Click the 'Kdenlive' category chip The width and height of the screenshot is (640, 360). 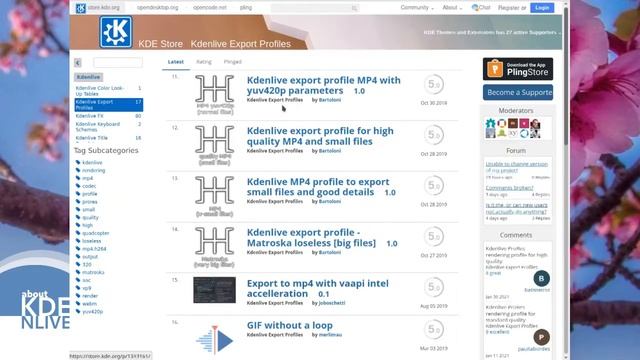click(89, 77)
